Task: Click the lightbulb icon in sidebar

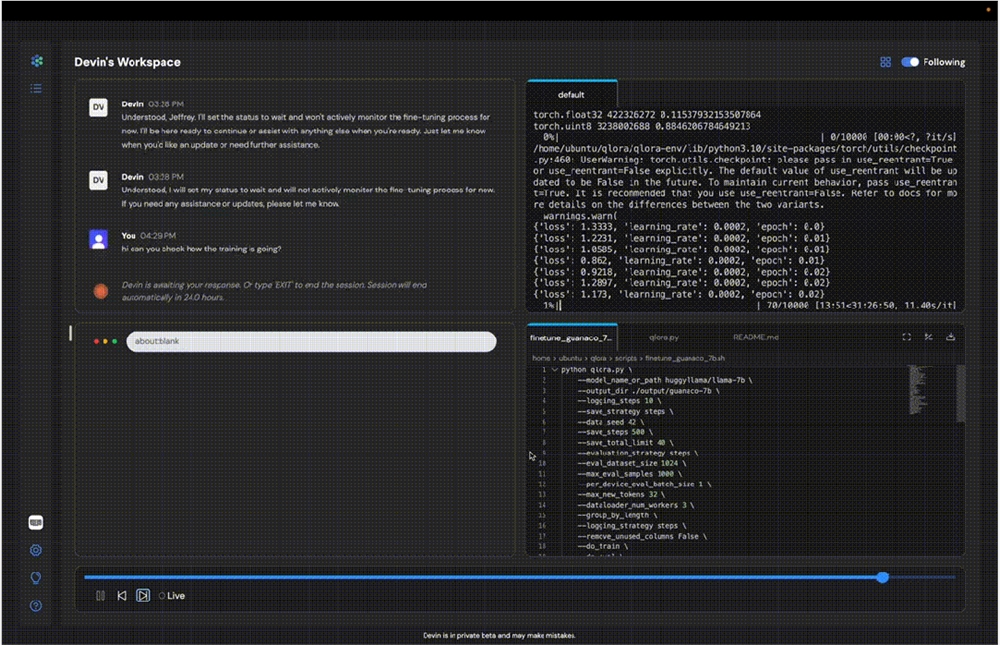Action: (x=36, y=577)
